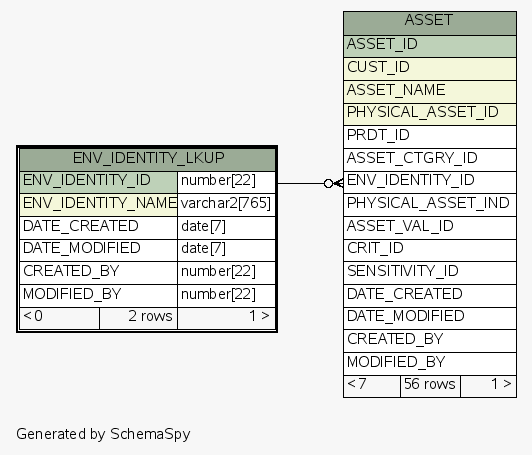Select ASSET_ID field in ASSET table
This screenshot has height=455, width=532.
430,46
